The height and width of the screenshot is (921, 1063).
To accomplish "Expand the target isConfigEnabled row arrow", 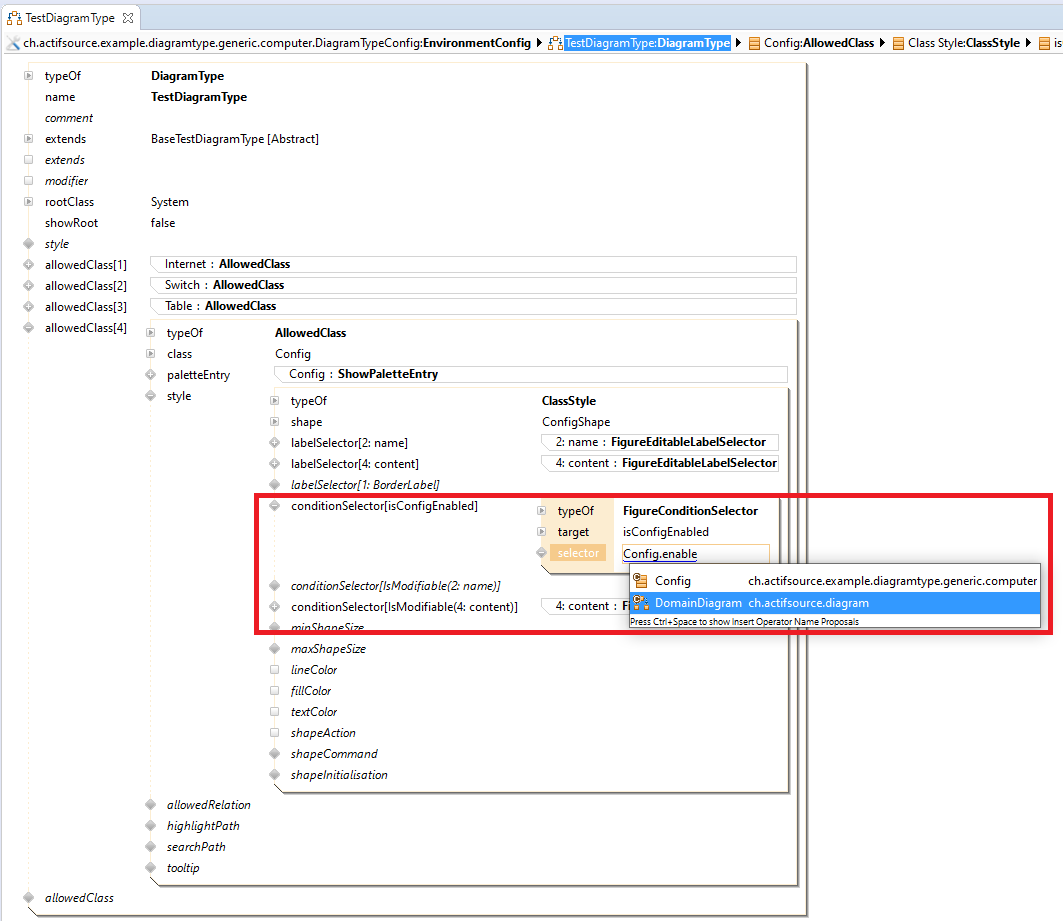I will [541, 532].
